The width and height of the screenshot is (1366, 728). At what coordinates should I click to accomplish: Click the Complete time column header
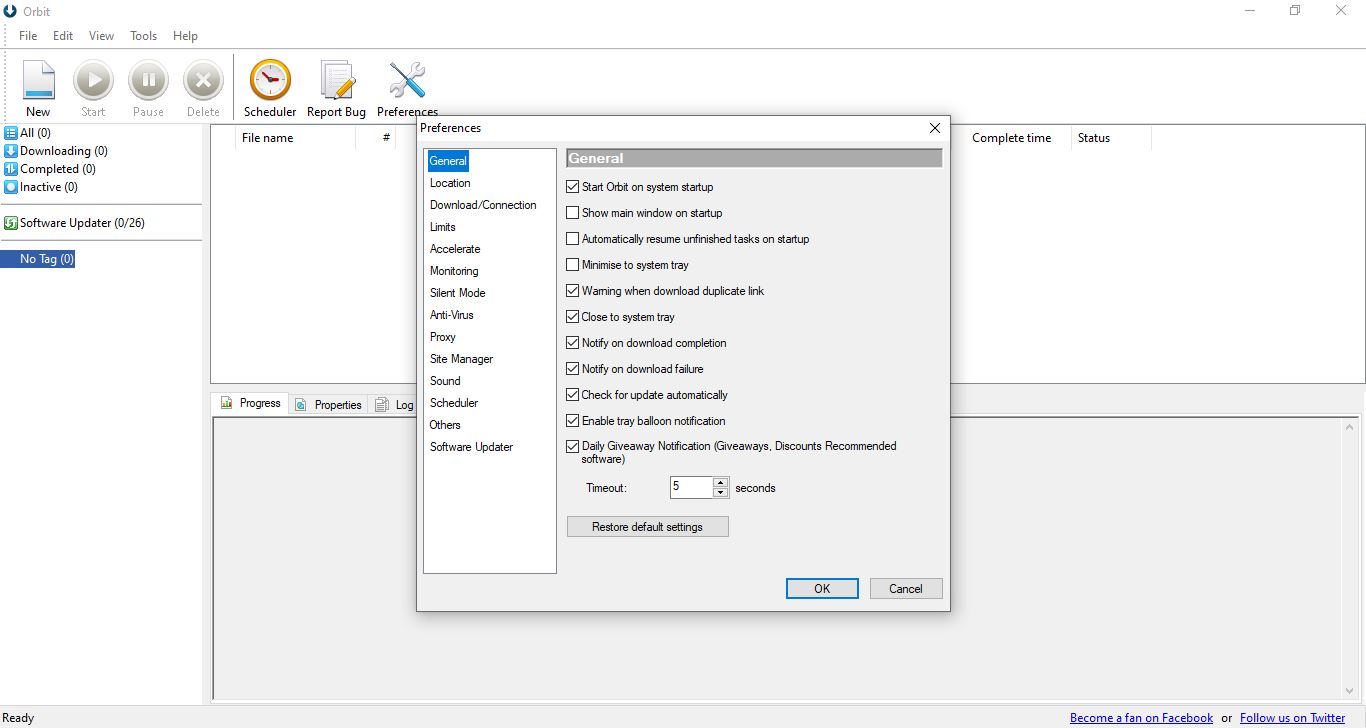coord(1011,138)
